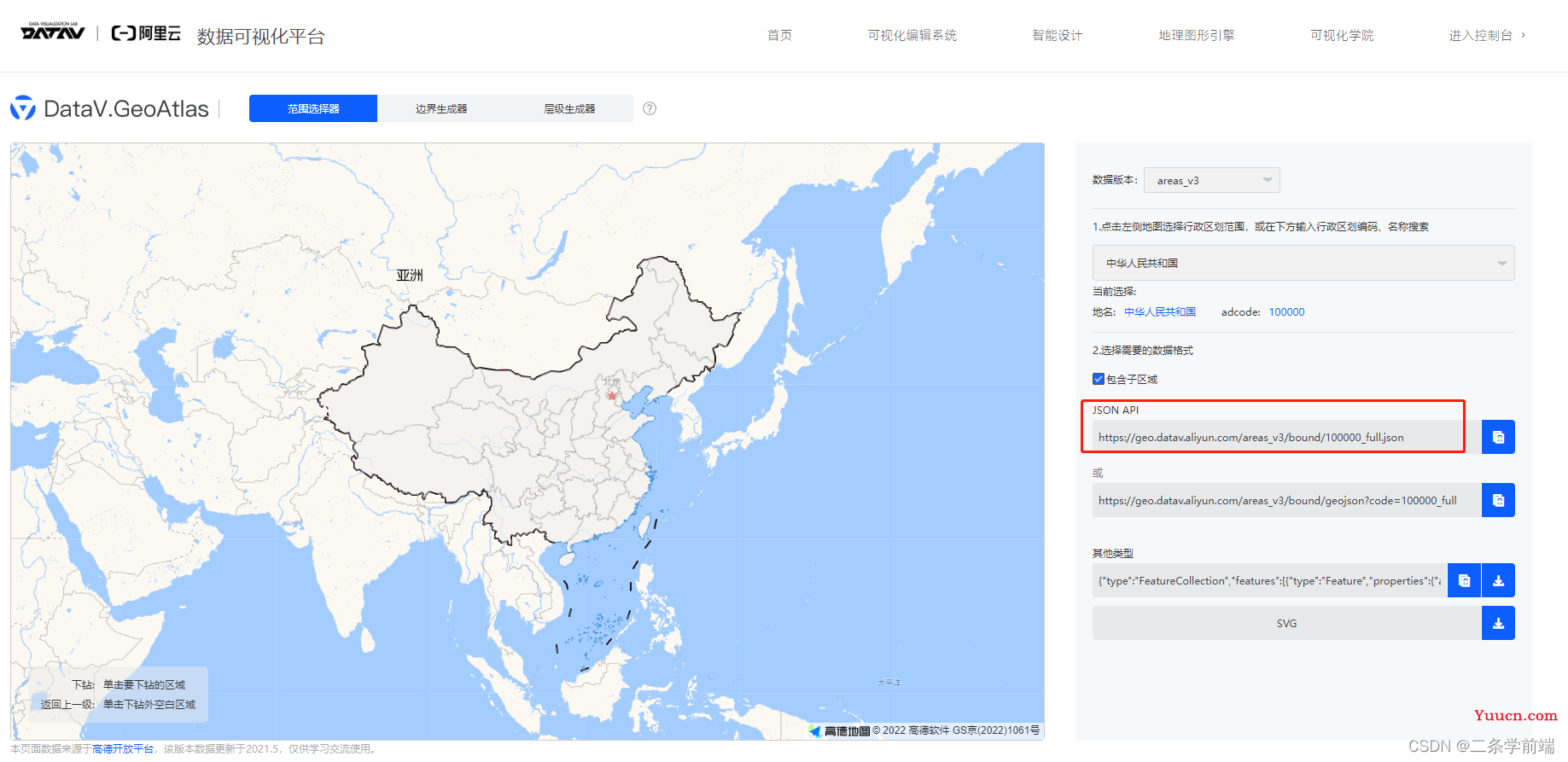1568x762 pixels.
Task: Click the FeatureCollection text field
Action: click(1269, 580)
